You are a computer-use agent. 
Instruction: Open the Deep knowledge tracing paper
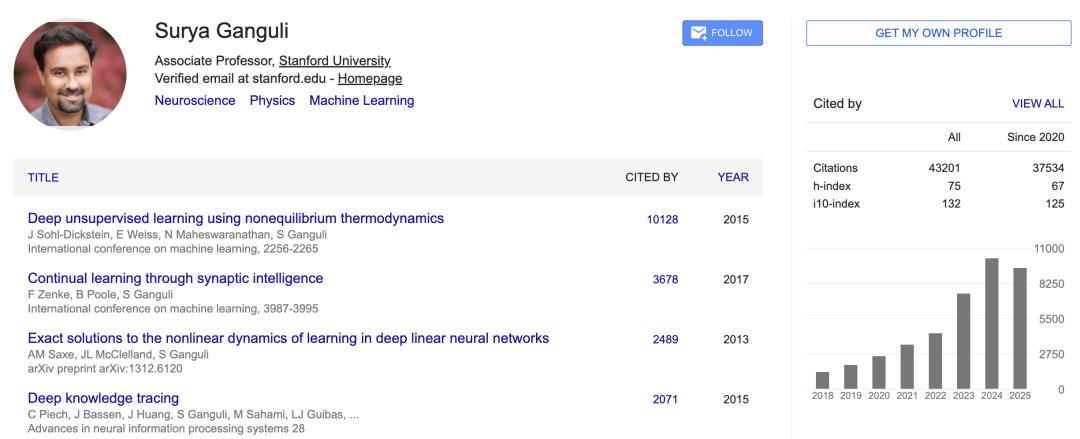[x=103, y=398]
